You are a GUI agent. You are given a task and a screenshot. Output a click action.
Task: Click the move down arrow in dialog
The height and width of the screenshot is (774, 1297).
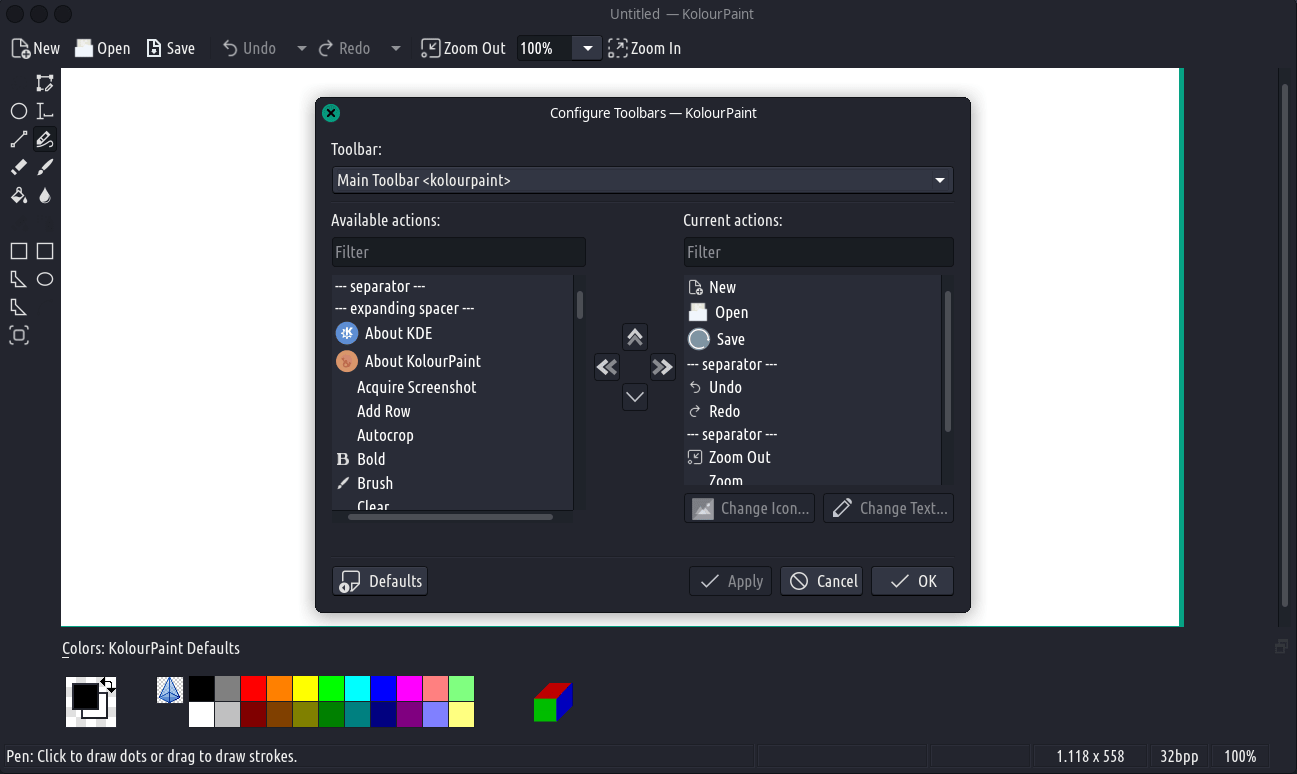point(635,397)
